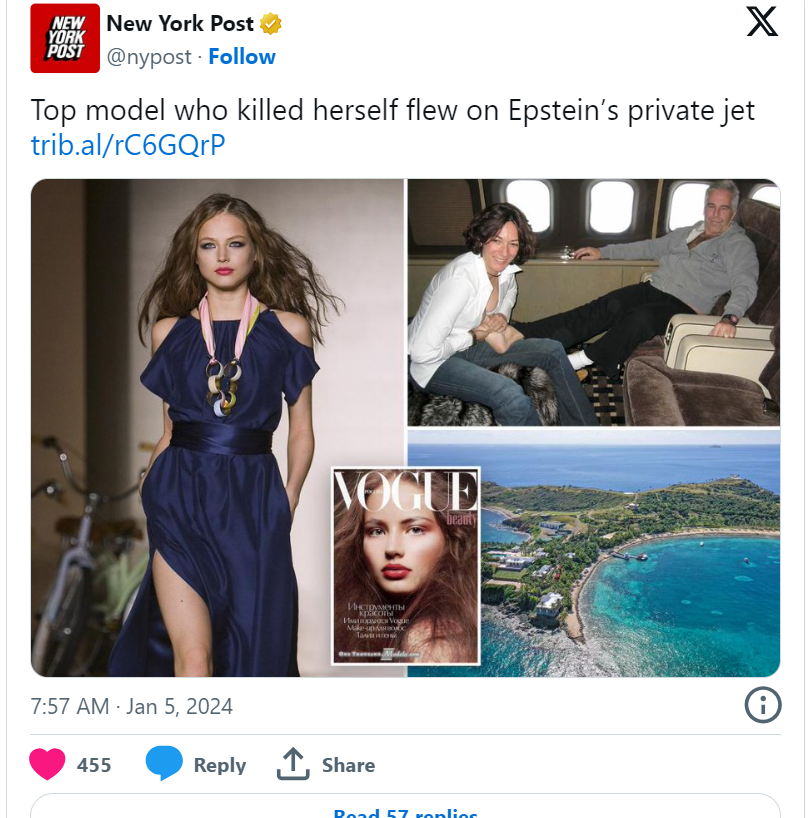Click the Share label
Image resolution: width=812 pixels, height=818 pixels.
pos(348,765)
